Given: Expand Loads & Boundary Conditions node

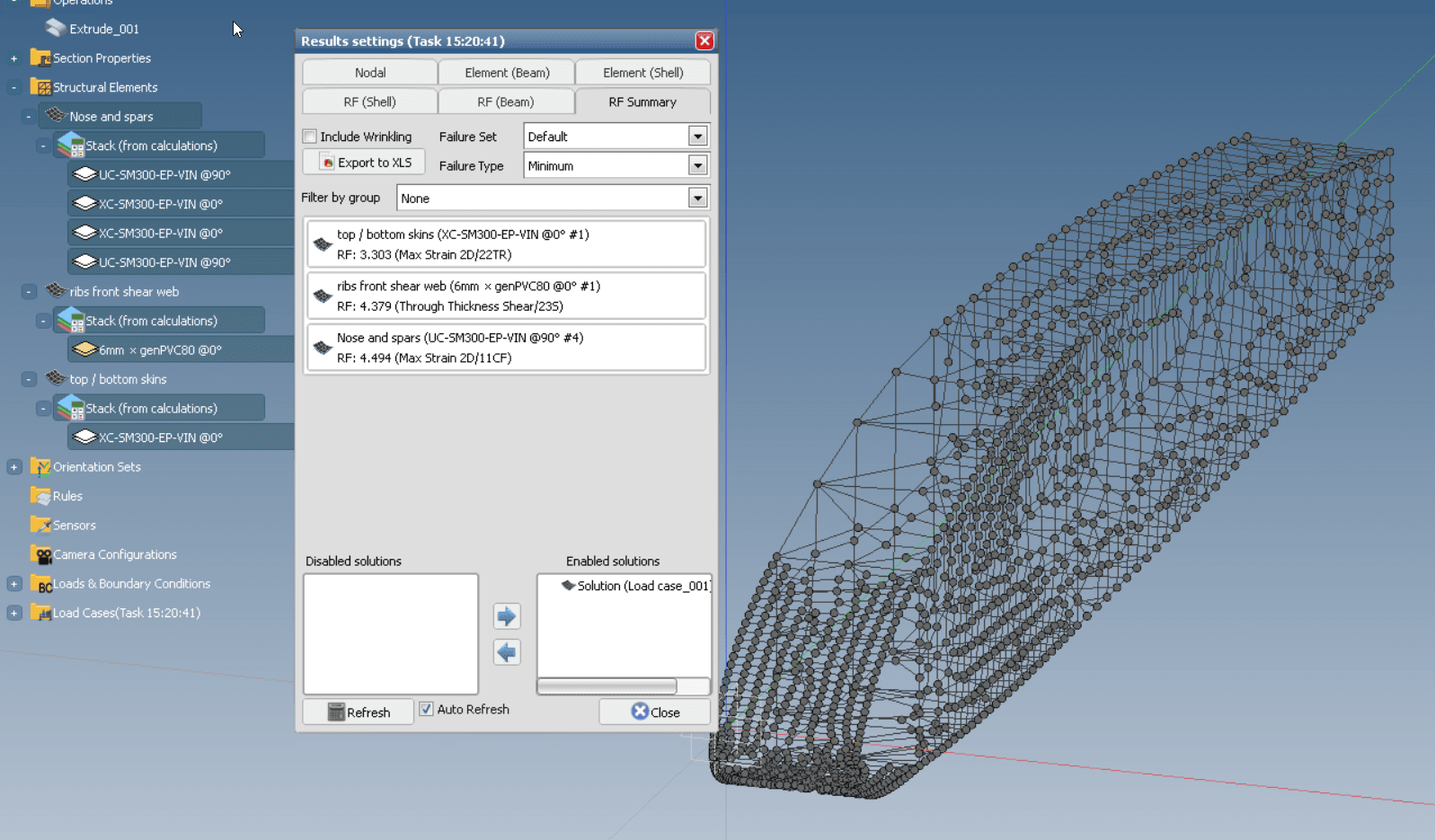Looking at the screenshot, I should pos(13,584).
